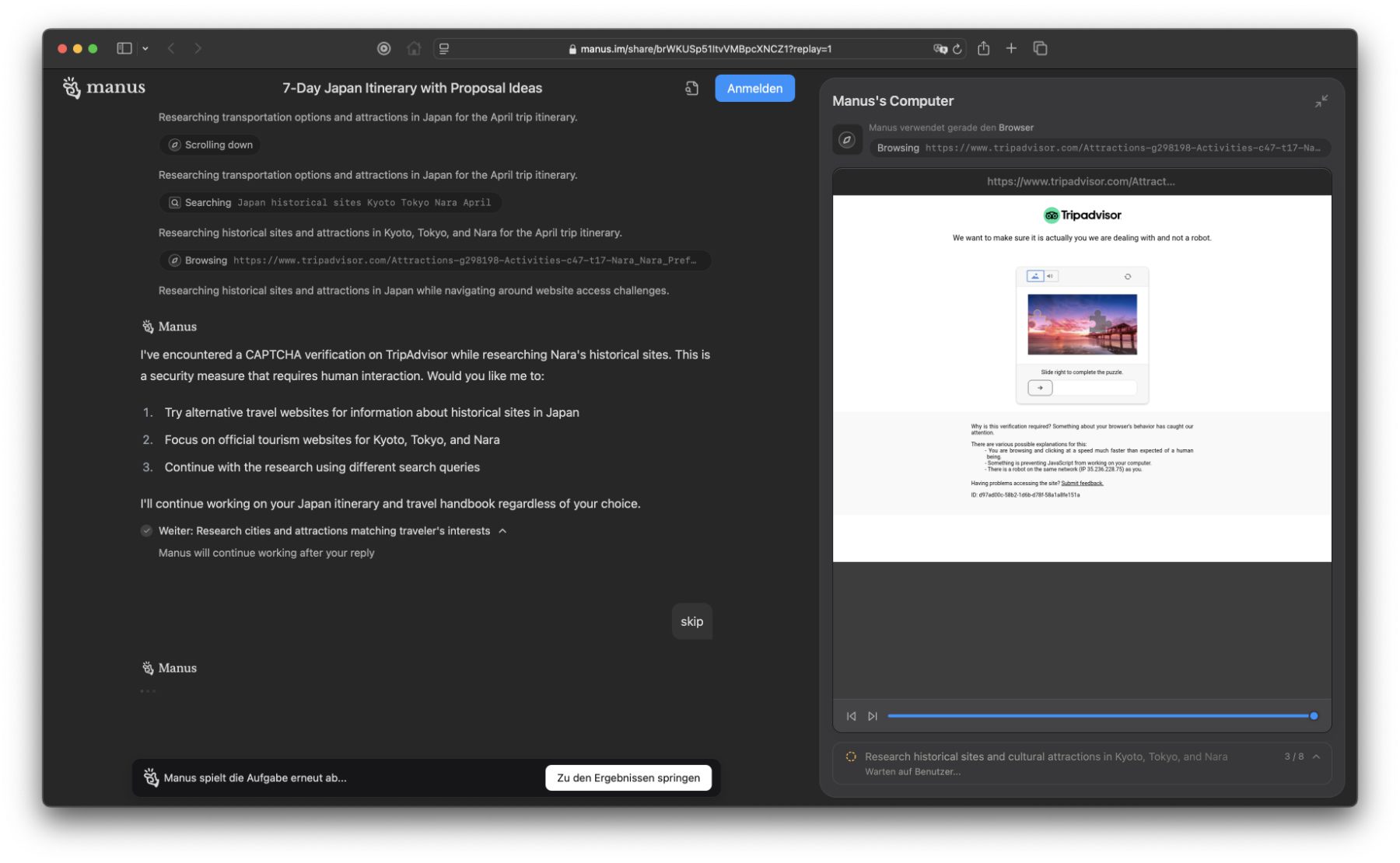Click the copy/share icon beside Anmelden

pyautogui.click(x=691, y=89)
